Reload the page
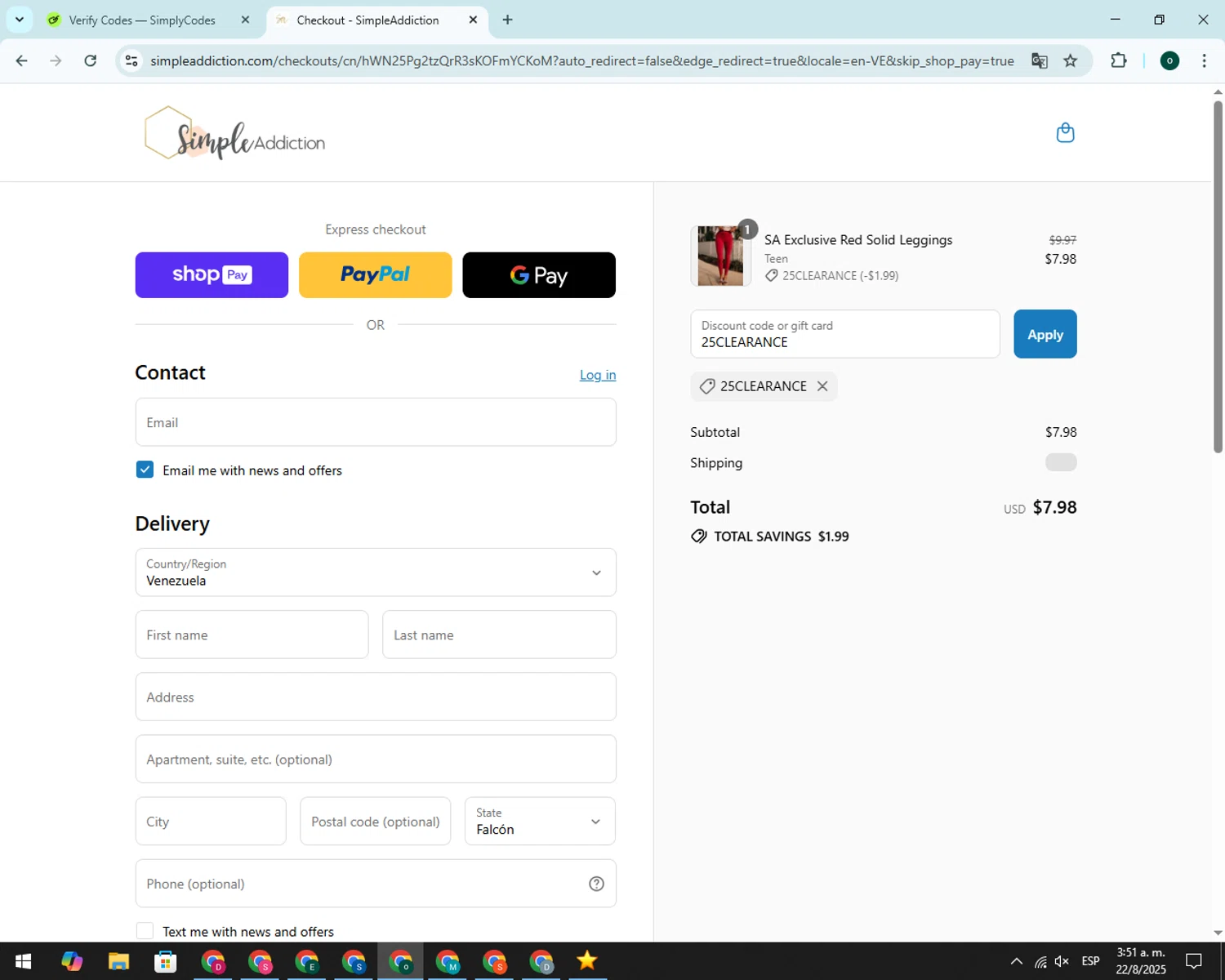 pos(91,60)
